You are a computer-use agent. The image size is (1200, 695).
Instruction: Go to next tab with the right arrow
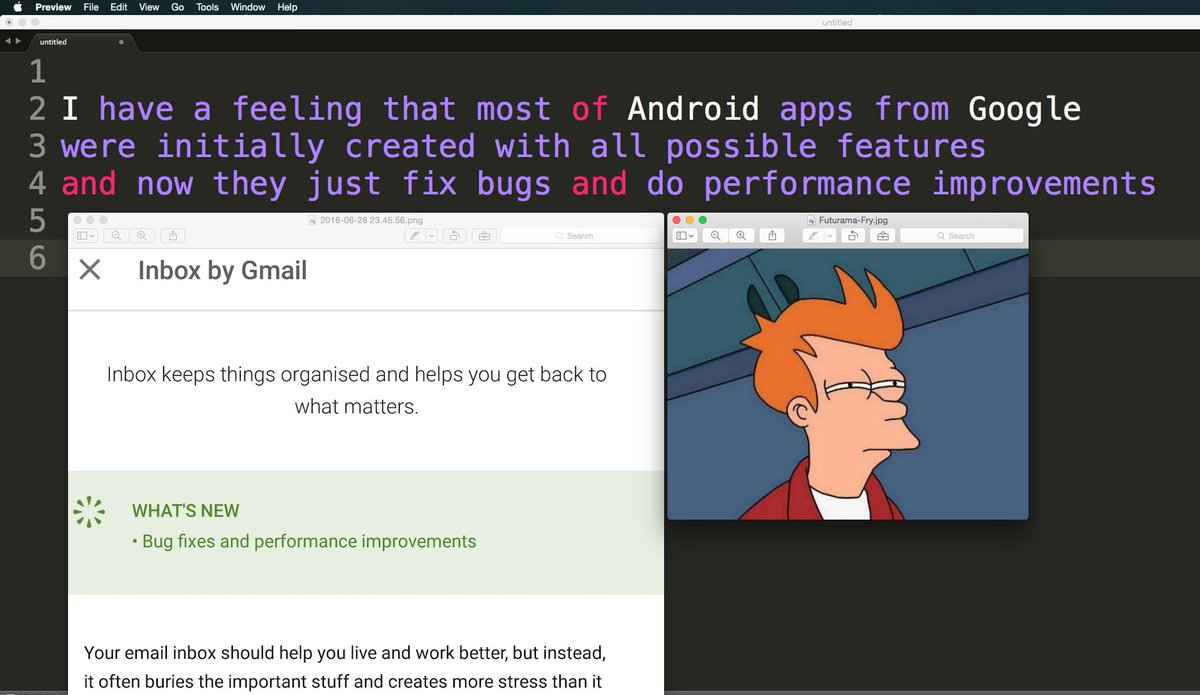(x=17, y=41)
